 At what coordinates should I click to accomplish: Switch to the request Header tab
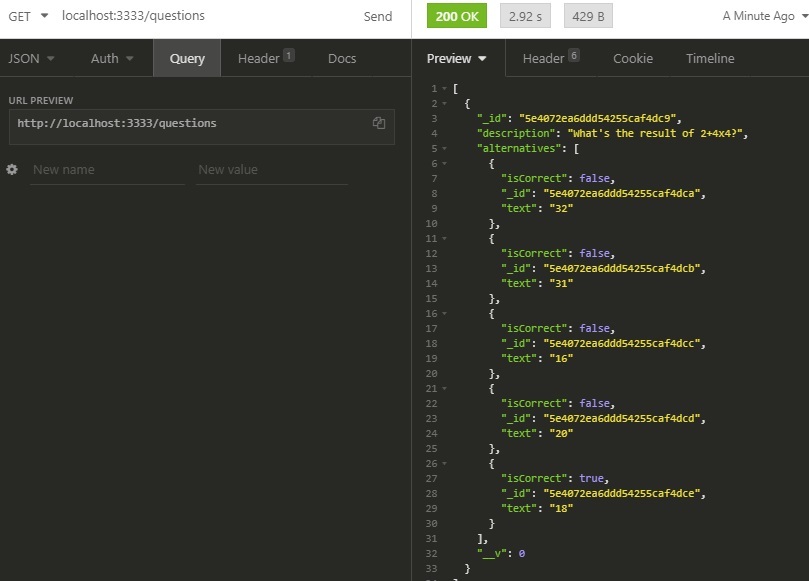click(x=266, y=58)
